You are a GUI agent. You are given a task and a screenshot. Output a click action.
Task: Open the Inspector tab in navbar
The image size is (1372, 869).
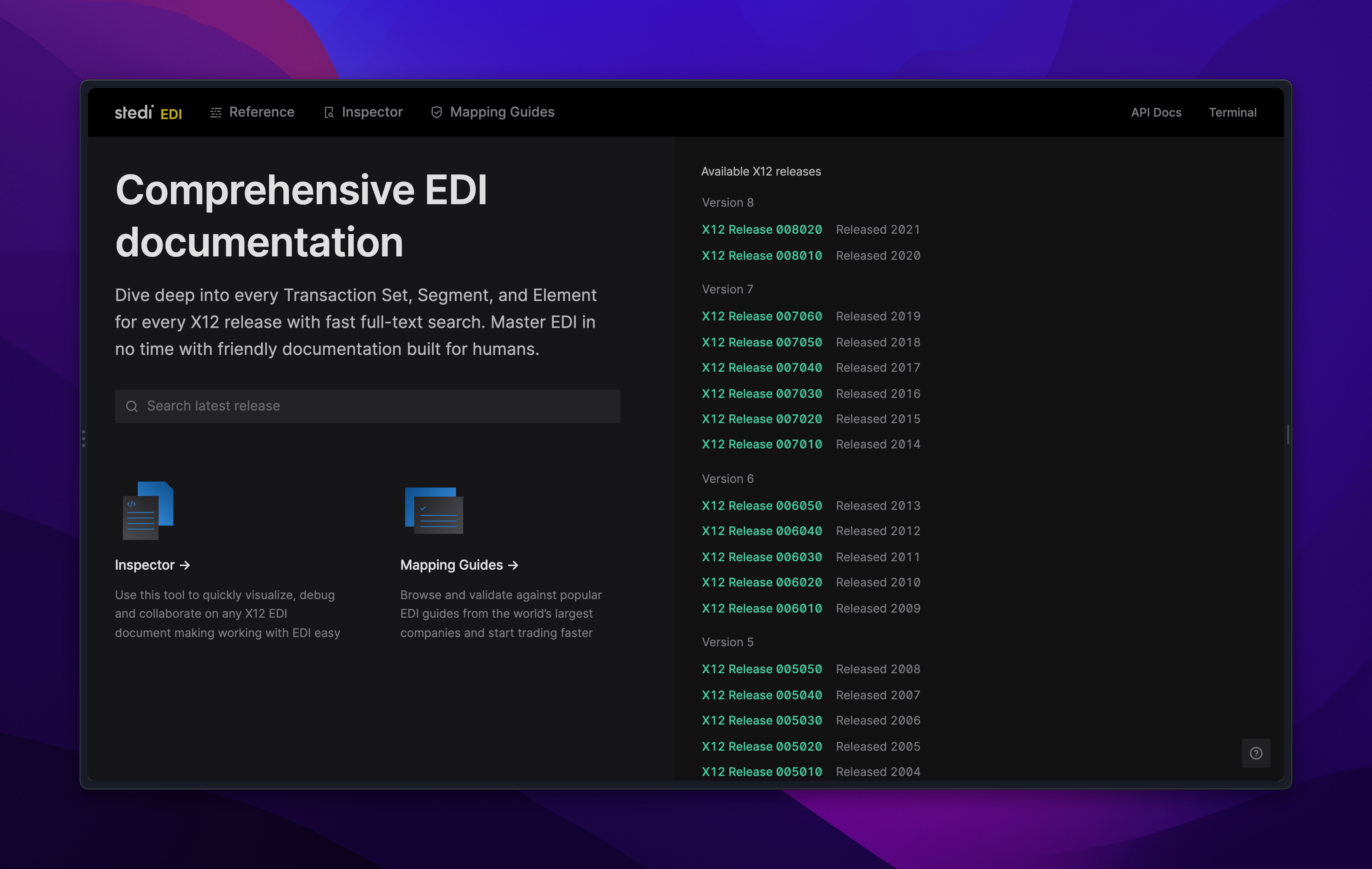click(363, 112)
